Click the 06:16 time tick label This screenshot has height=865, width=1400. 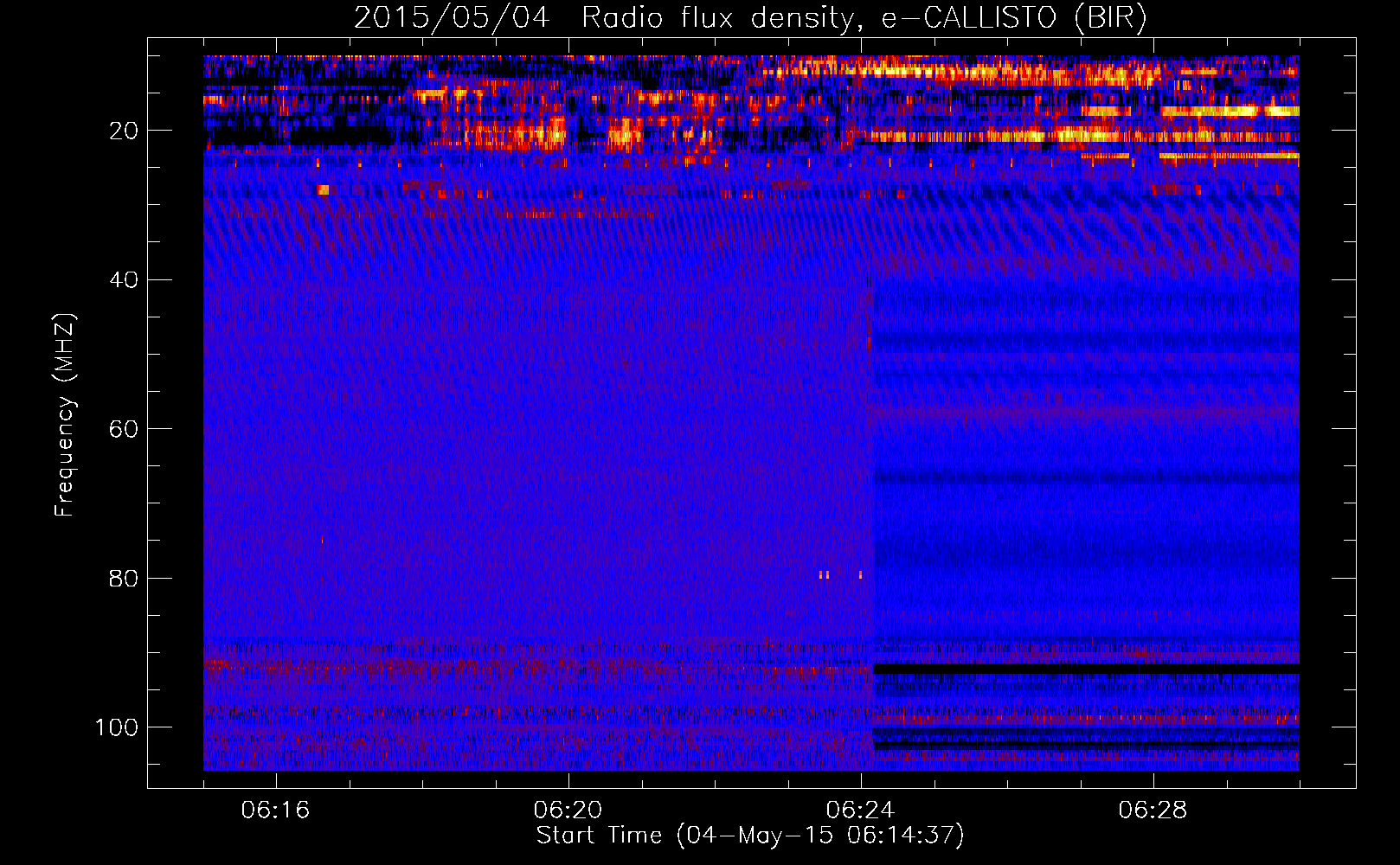[275, 811]
